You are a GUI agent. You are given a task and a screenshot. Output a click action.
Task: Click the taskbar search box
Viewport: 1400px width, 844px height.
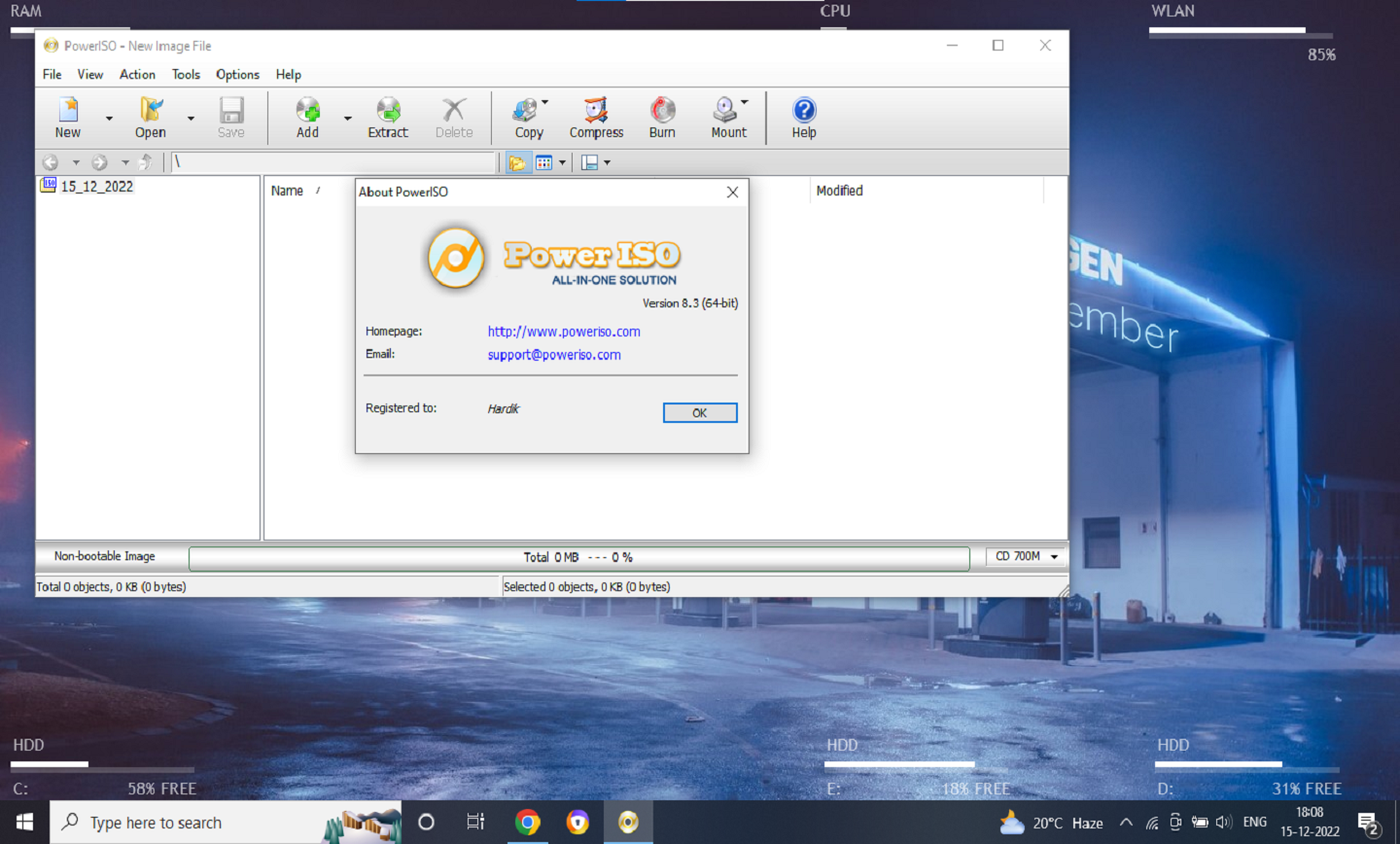coord(226,823)
